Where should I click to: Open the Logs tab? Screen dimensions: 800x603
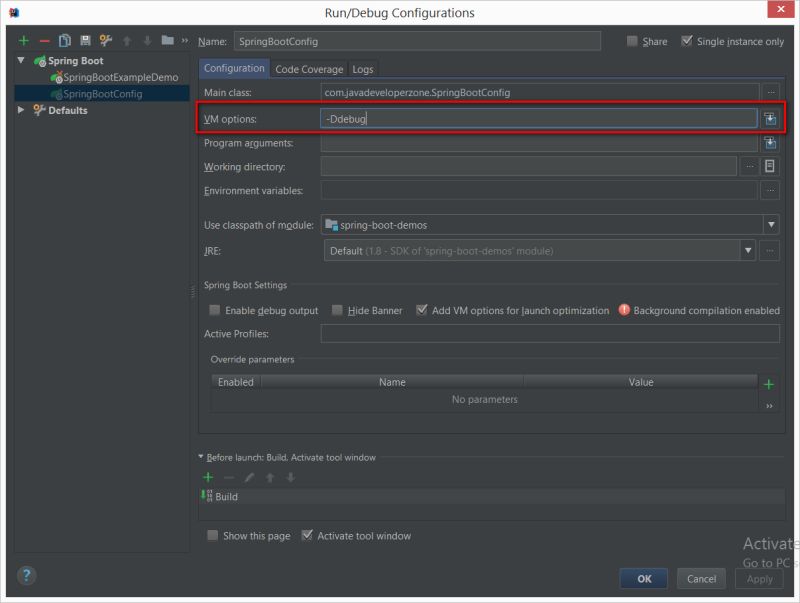click(x=364, y=69)
